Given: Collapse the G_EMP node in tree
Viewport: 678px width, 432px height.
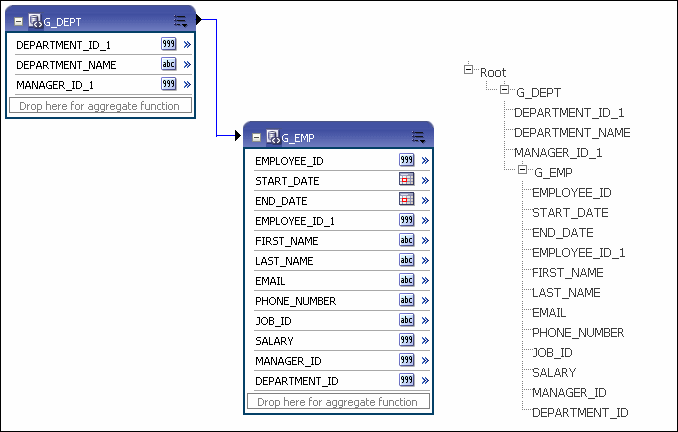Looking at the screenshot, I should (x=522, y=170).
